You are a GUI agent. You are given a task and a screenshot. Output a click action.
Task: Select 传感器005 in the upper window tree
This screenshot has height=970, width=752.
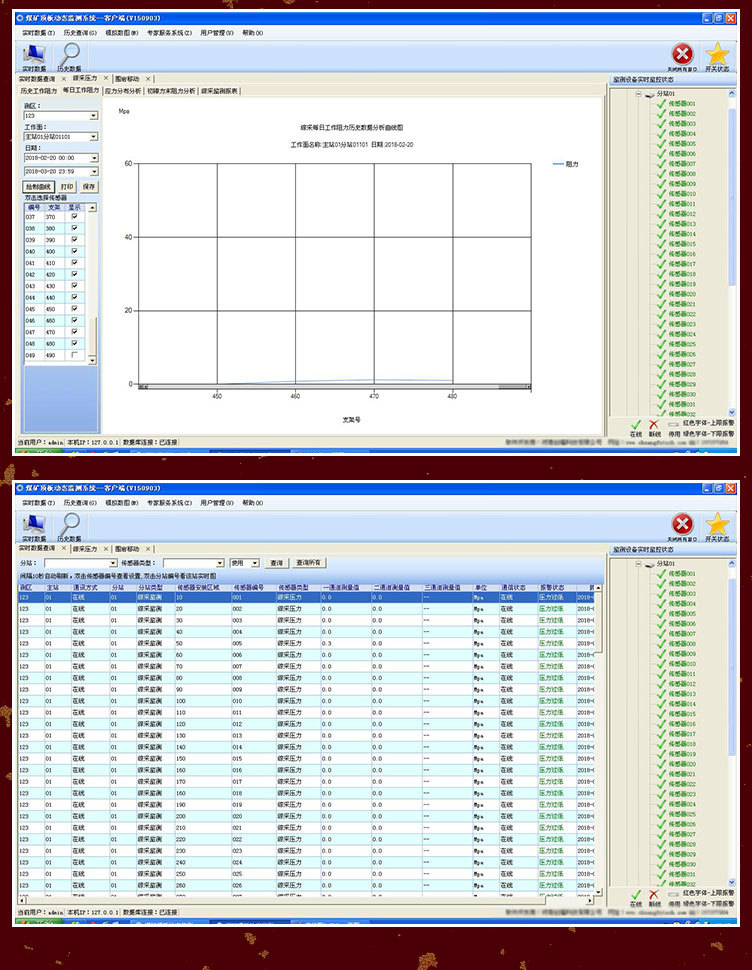pyautogui.click(x=681, y=144)
